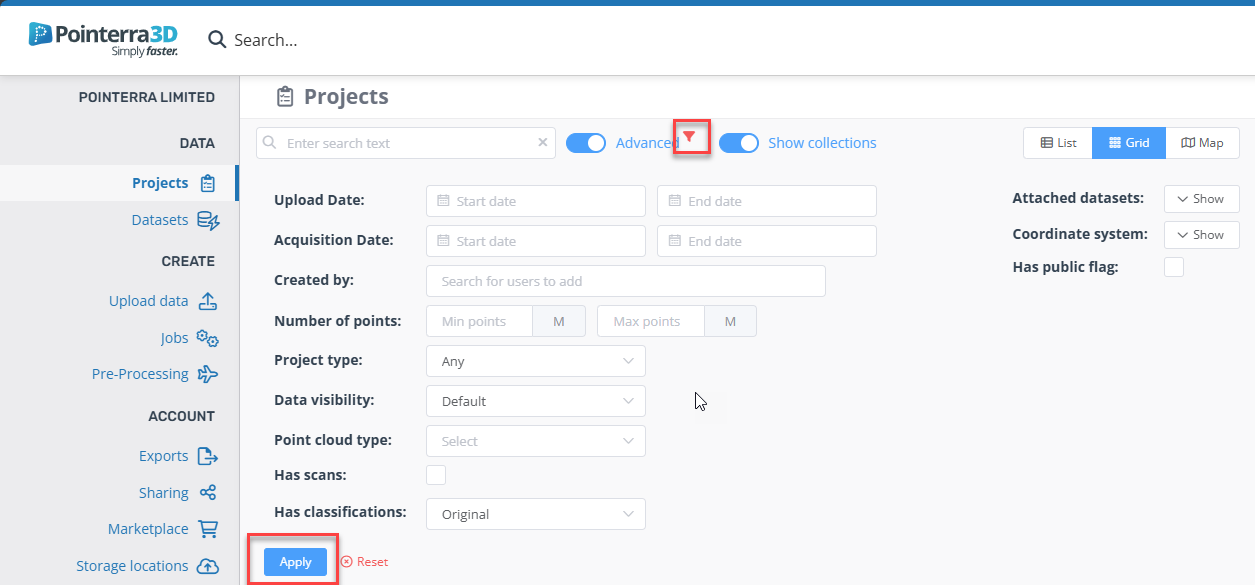The image size is (1255, 585).
Task: Open the Project type dropdown
Action: [536, 361]
